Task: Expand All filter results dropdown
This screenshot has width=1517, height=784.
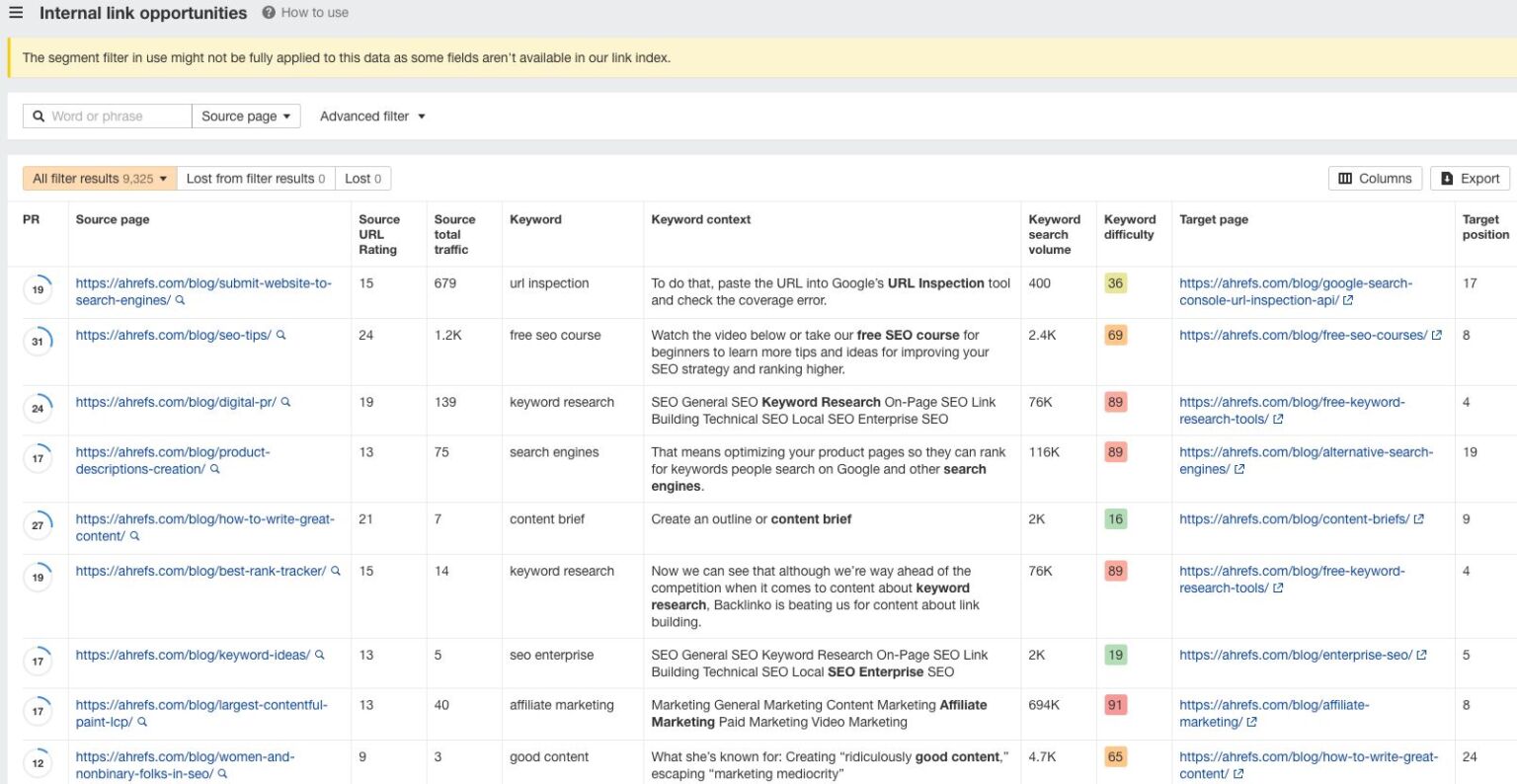Action: tap(100, 179)
